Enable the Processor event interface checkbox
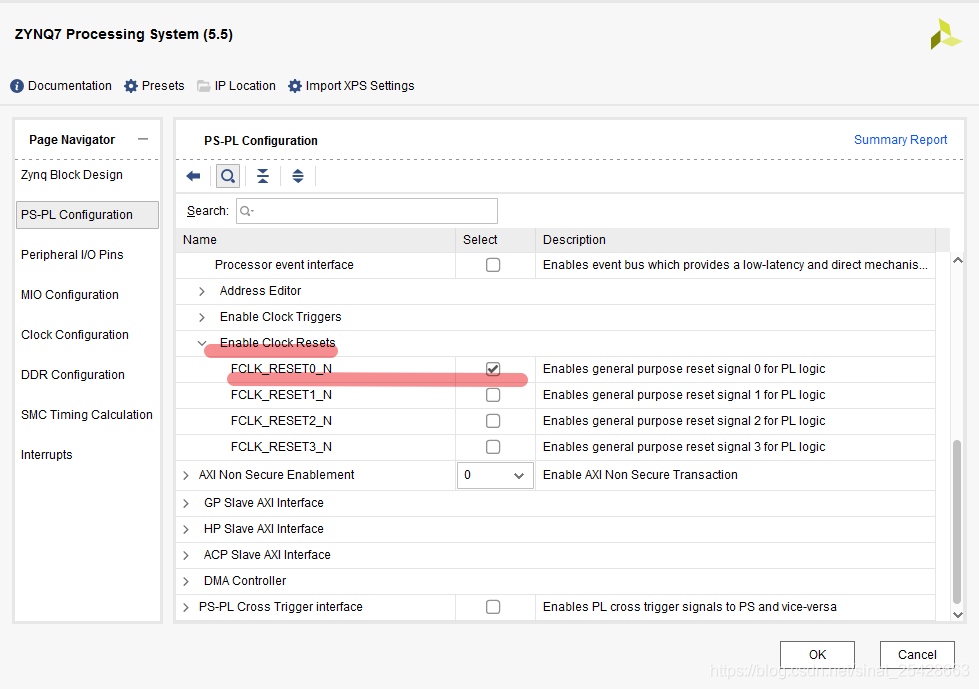This screenshot has width=979, height=689. (x=493, y=265)
